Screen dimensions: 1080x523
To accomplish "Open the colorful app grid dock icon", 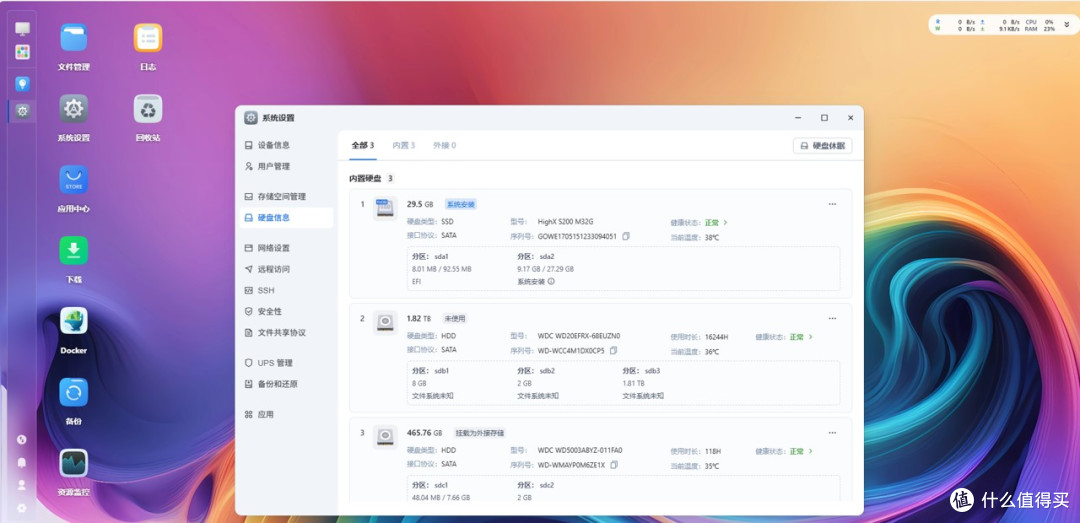I will coord(23,52).
